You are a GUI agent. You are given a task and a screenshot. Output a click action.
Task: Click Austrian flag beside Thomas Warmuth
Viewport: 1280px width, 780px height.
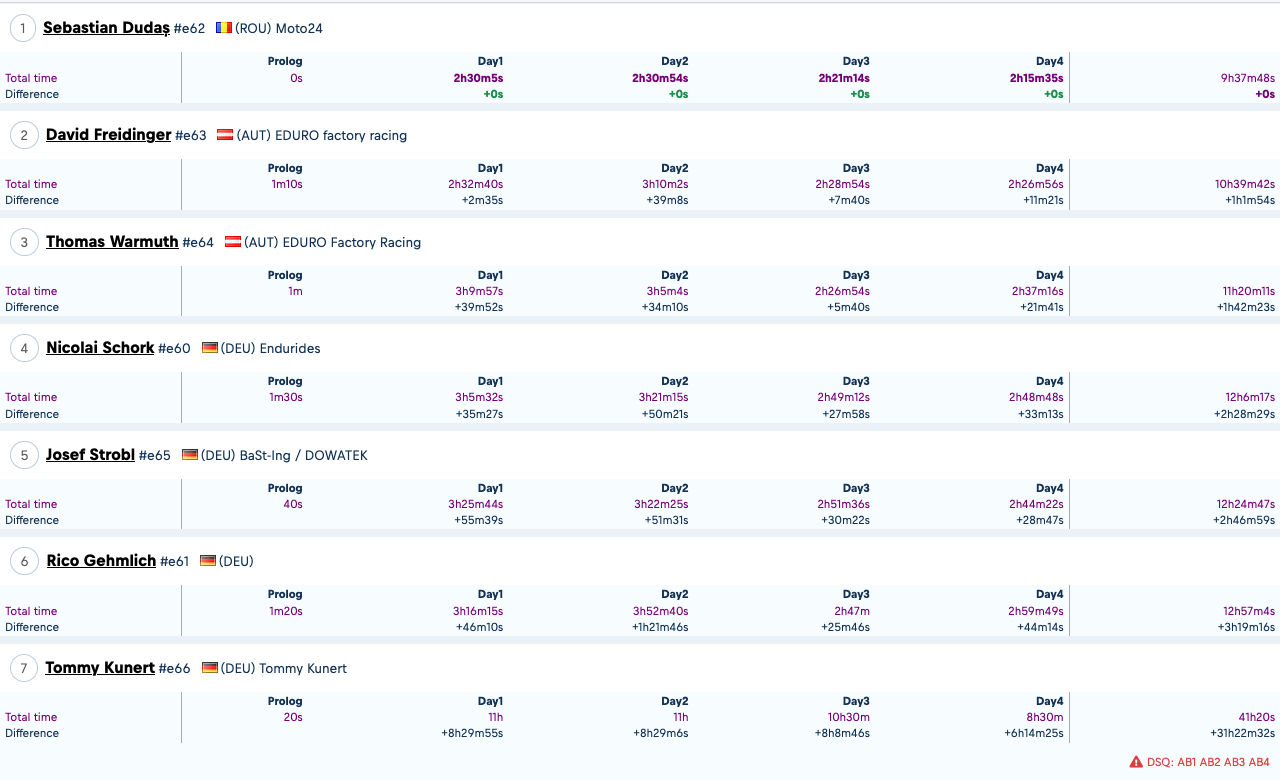[233, 242]
